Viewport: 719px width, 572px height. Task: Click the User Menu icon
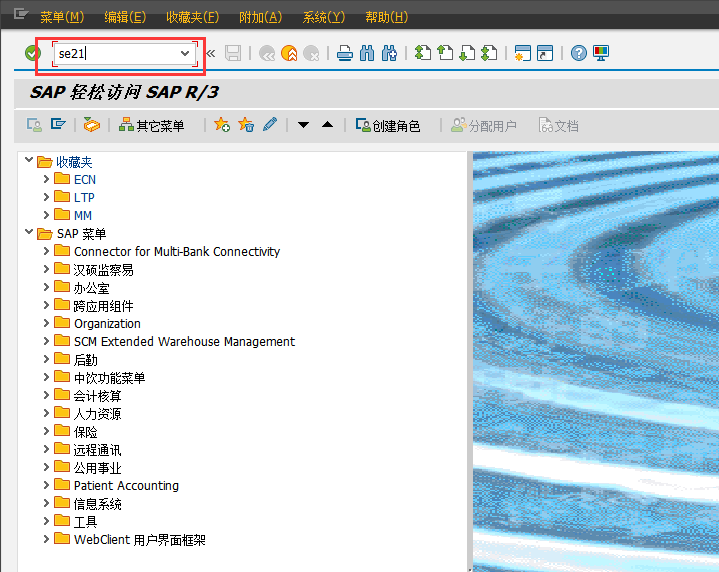pos(34,125)
